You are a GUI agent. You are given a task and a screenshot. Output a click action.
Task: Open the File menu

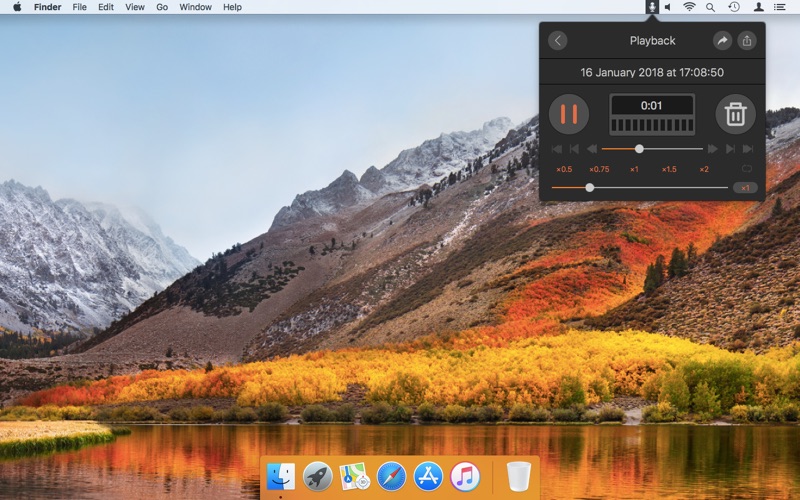point(79,7)
